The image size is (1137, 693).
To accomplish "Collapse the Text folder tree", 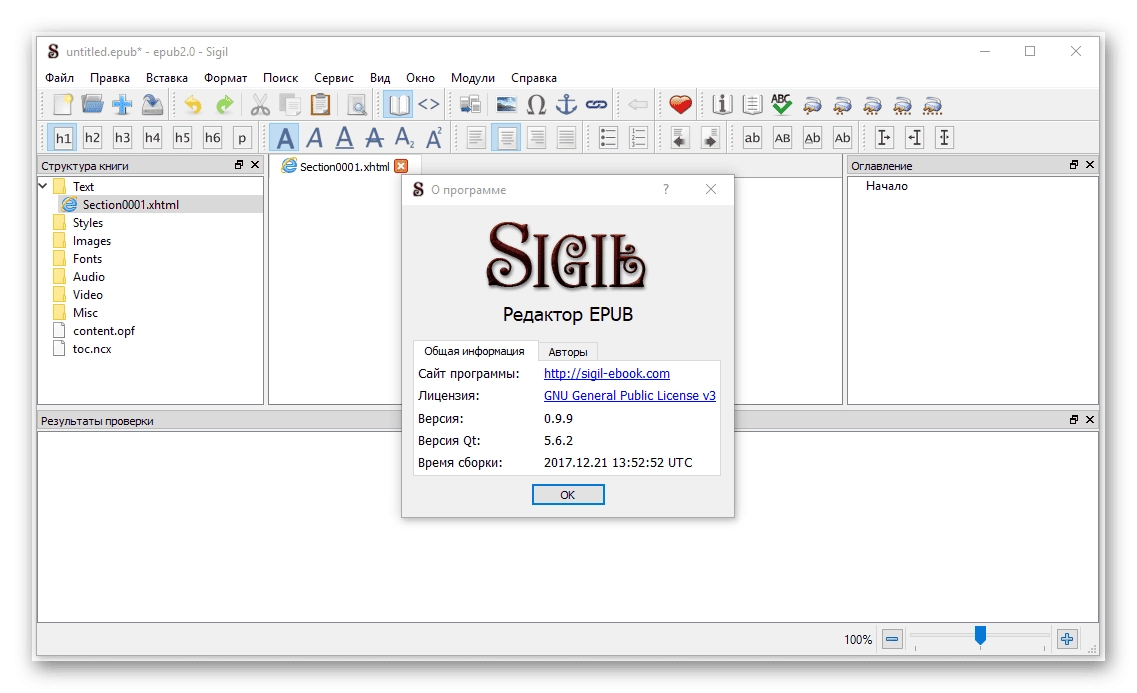I will click(43, 186).
